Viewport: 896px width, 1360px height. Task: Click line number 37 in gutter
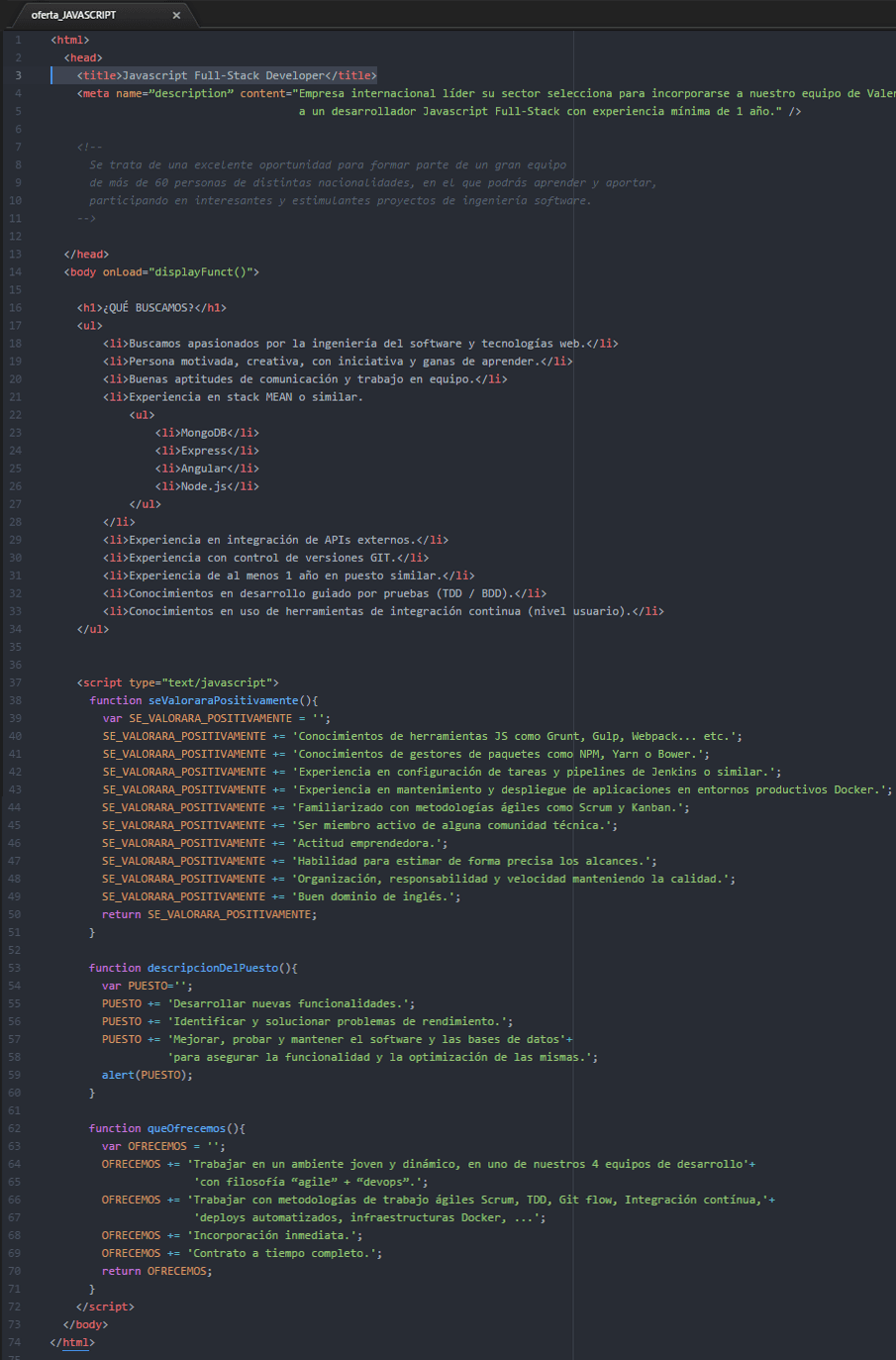coord(15,682)
